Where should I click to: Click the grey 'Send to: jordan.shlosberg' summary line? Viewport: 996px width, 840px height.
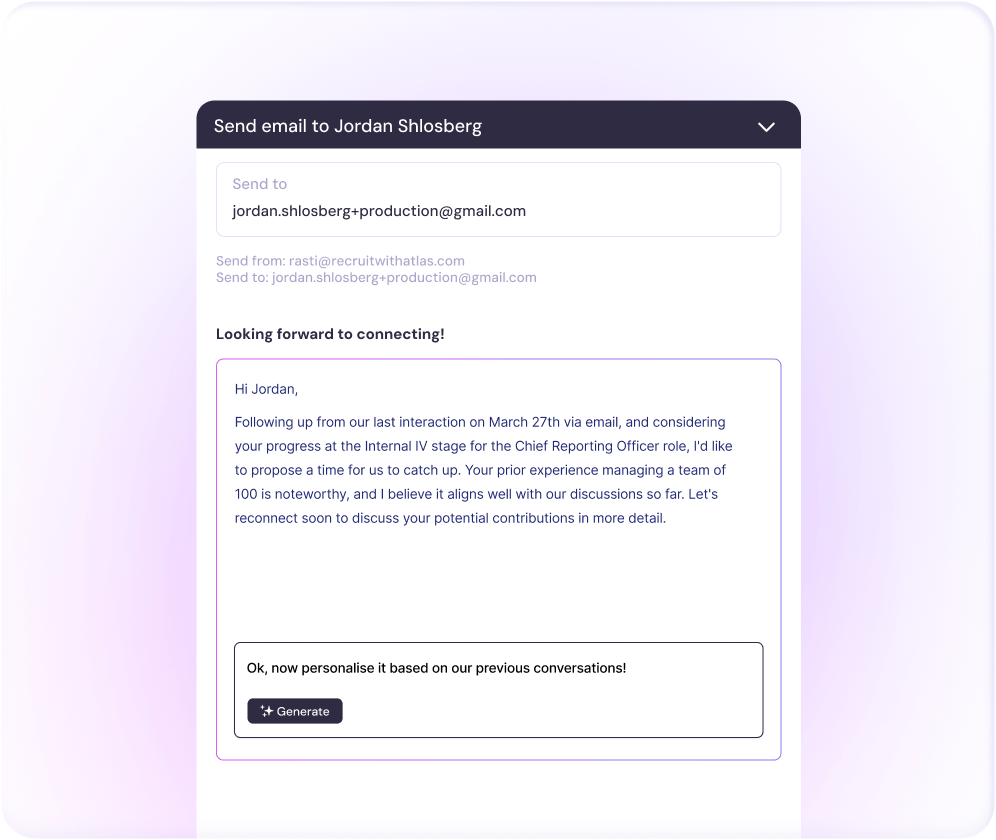tap(376, 278)
